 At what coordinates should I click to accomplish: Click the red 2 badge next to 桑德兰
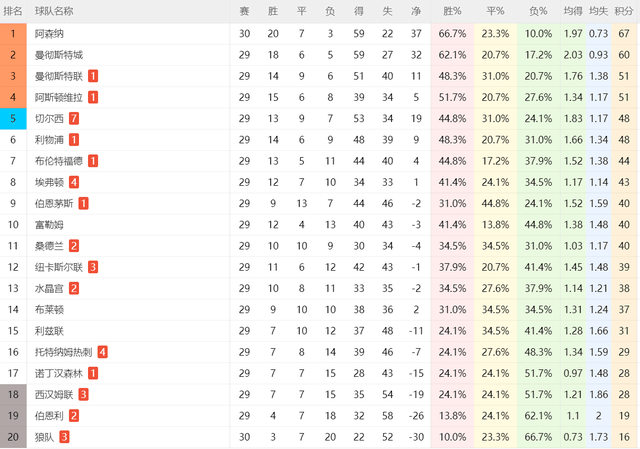tap(74, 246)
